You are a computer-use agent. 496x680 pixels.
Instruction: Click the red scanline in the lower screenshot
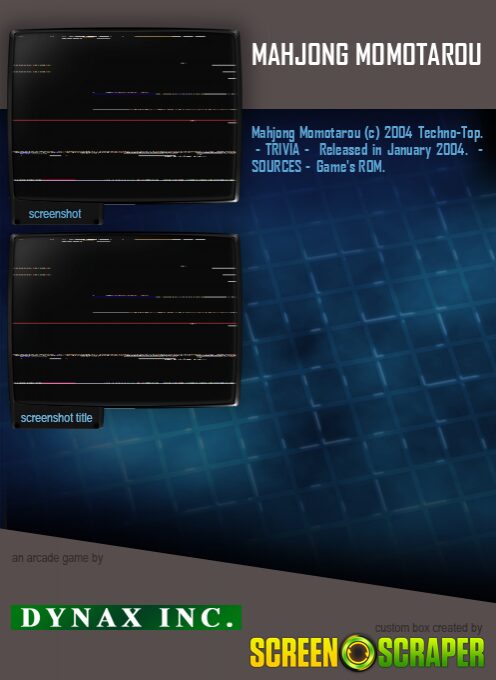[124, 324]
